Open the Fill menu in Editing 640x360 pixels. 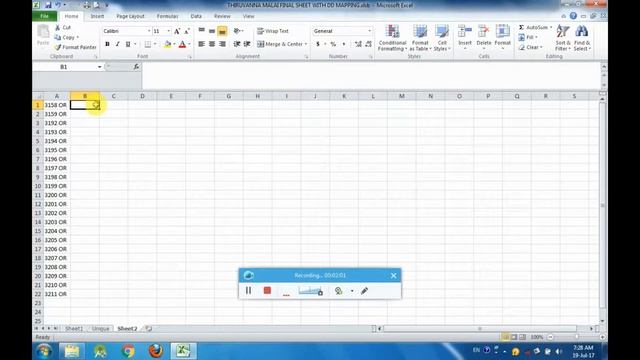coord(528,37)
